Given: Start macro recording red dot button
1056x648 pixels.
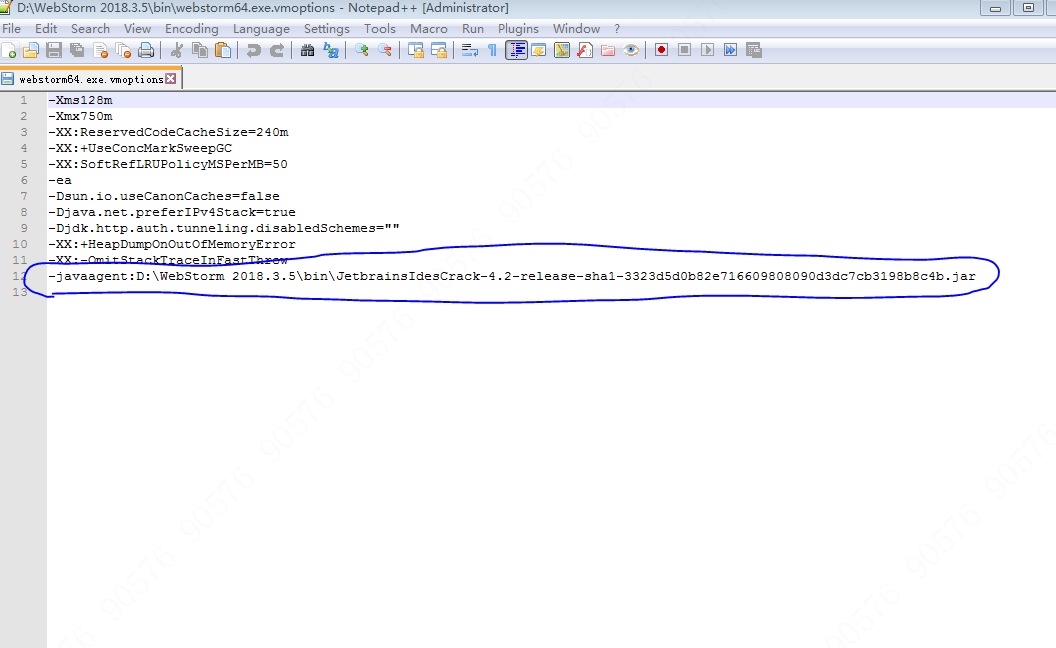Looking at the screenshot, I should point(661,50).
